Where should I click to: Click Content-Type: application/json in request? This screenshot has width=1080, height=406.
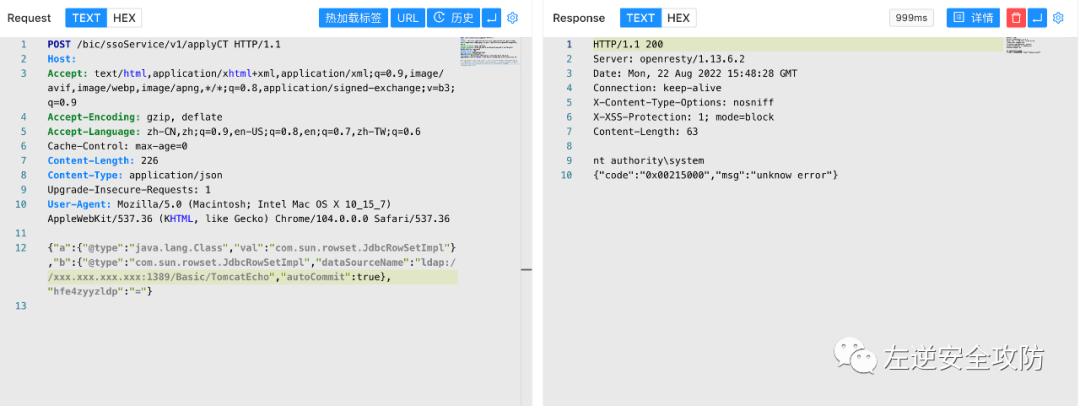(135, 175)
